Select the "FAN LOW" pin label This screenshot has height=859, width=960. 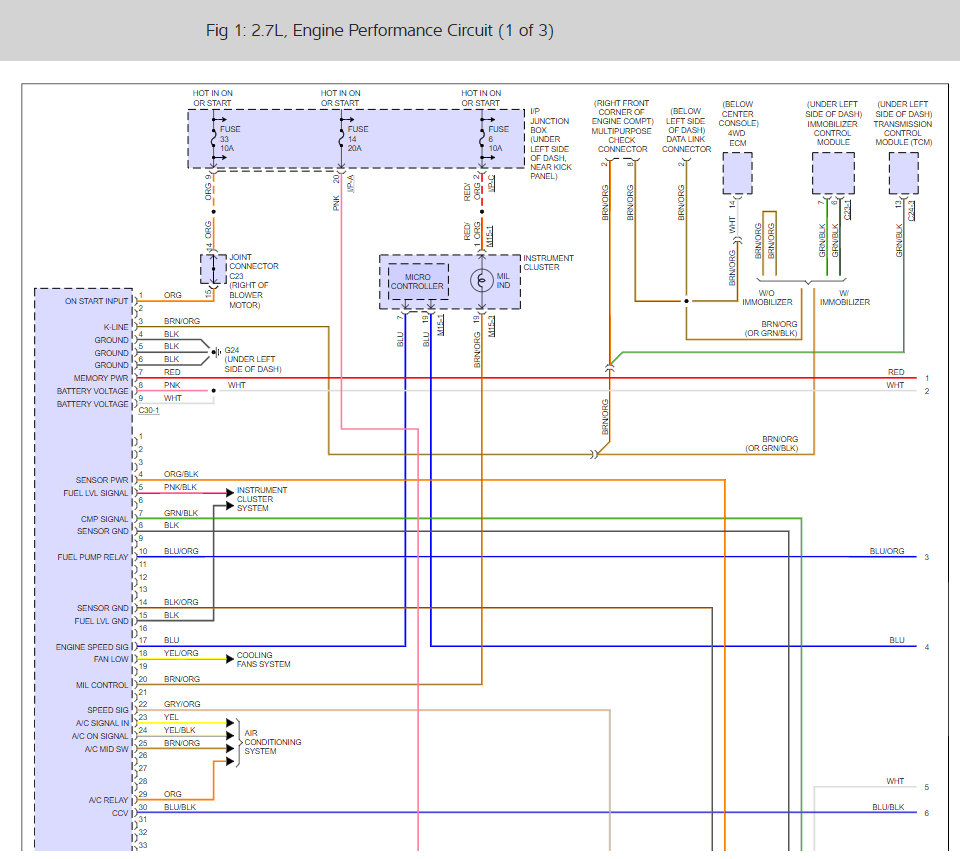point(111,659)
